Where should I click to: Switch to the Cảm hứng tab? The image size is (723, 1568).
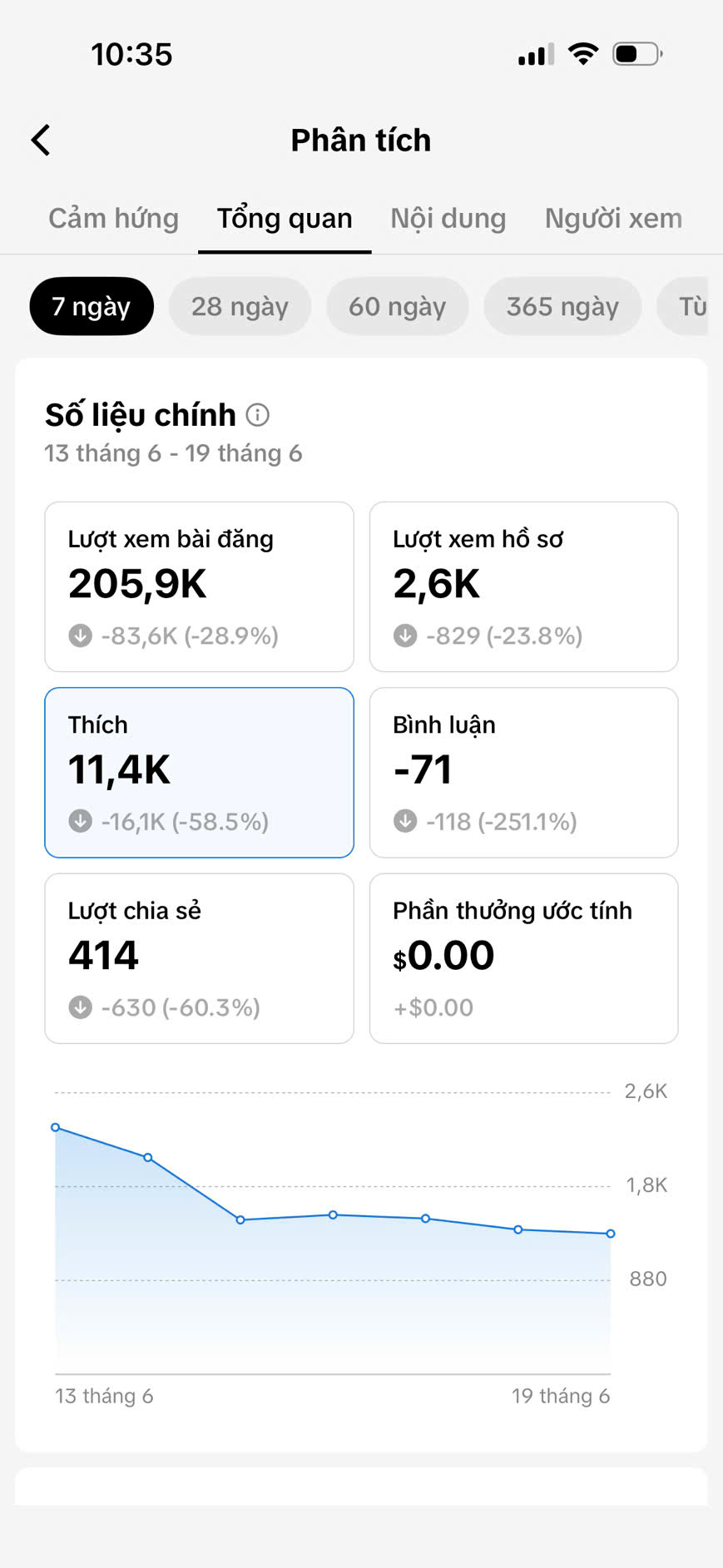click(x=113, y=219)
